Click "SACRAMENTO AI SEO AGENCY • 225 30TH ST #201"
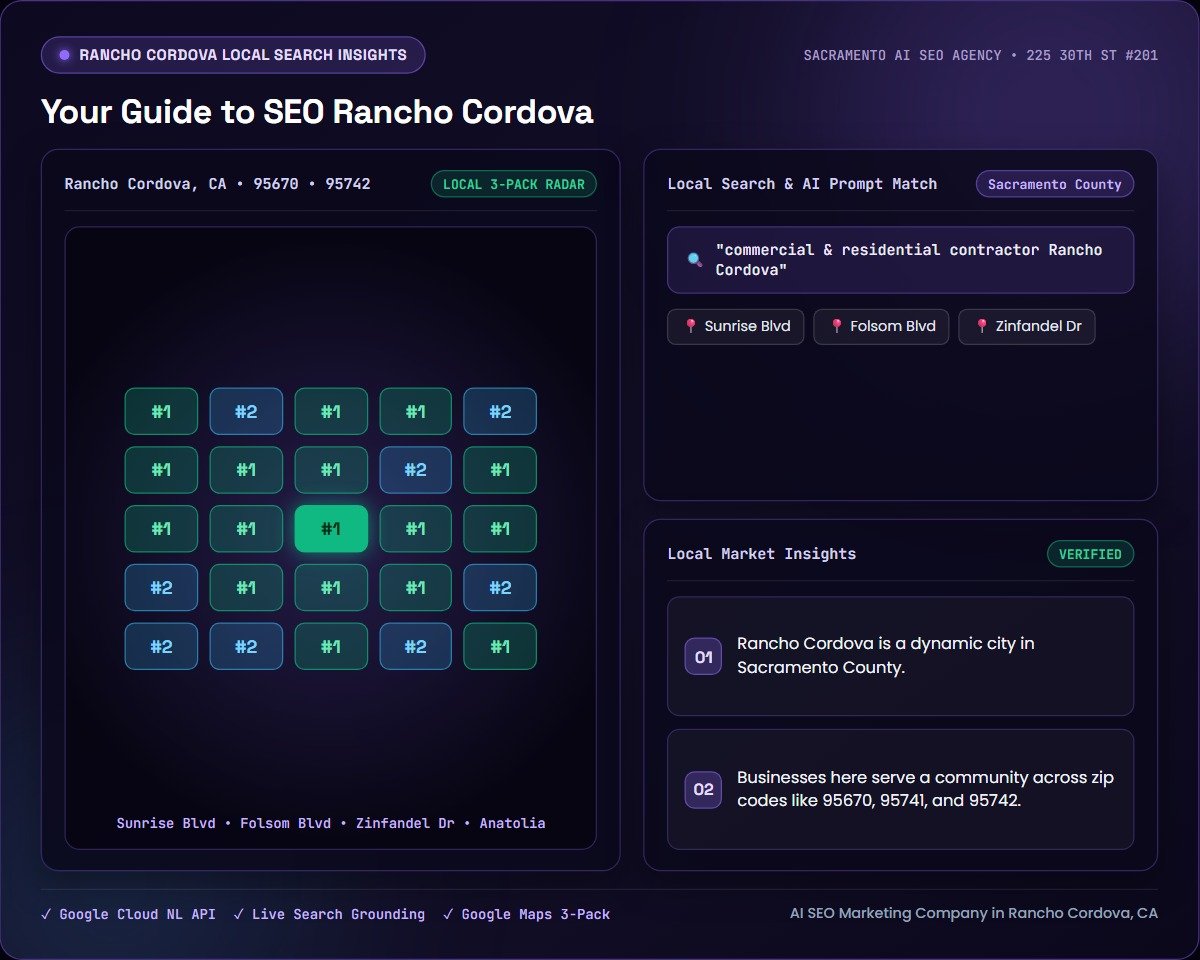Screen dimensions: 1200x960 coord(981,55)
